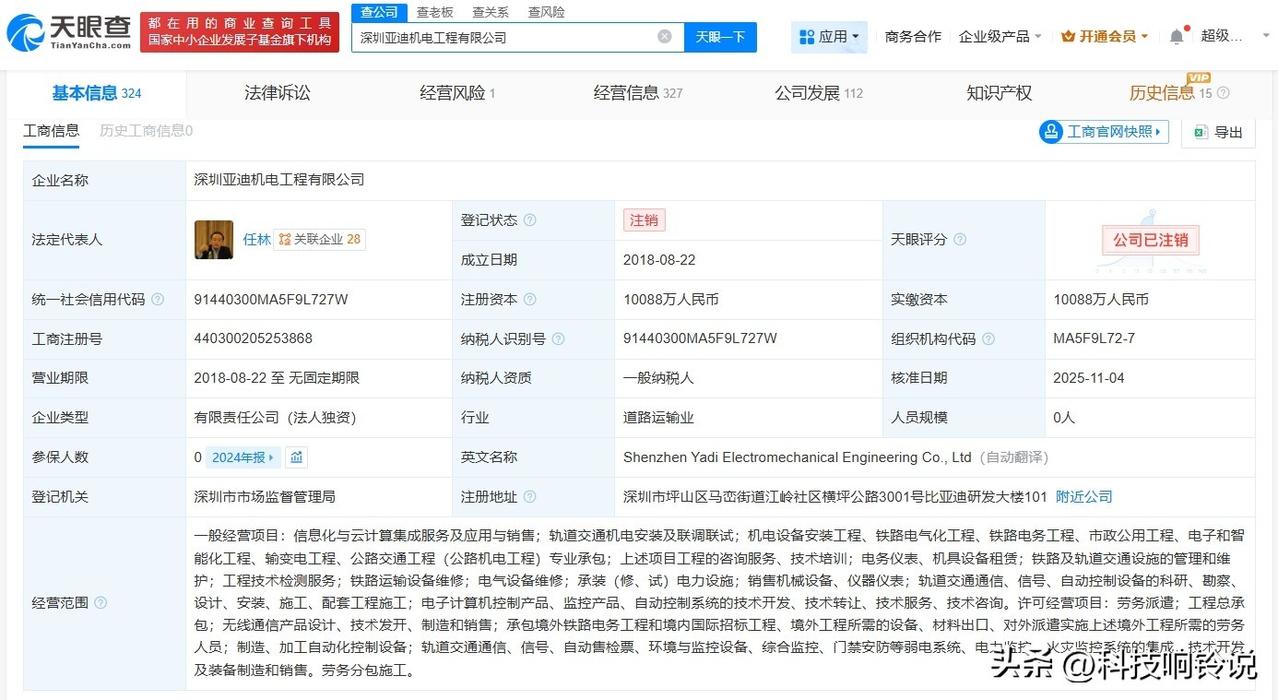
Task: Open the 知识产权 tab
Action: [x=999, y=93]
